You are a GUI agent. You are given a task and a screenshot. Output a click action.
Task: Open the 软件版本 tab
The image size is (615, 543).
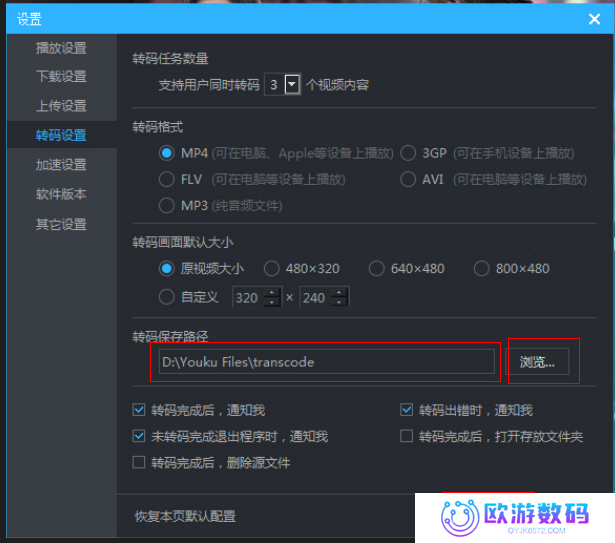click(61, 194)
